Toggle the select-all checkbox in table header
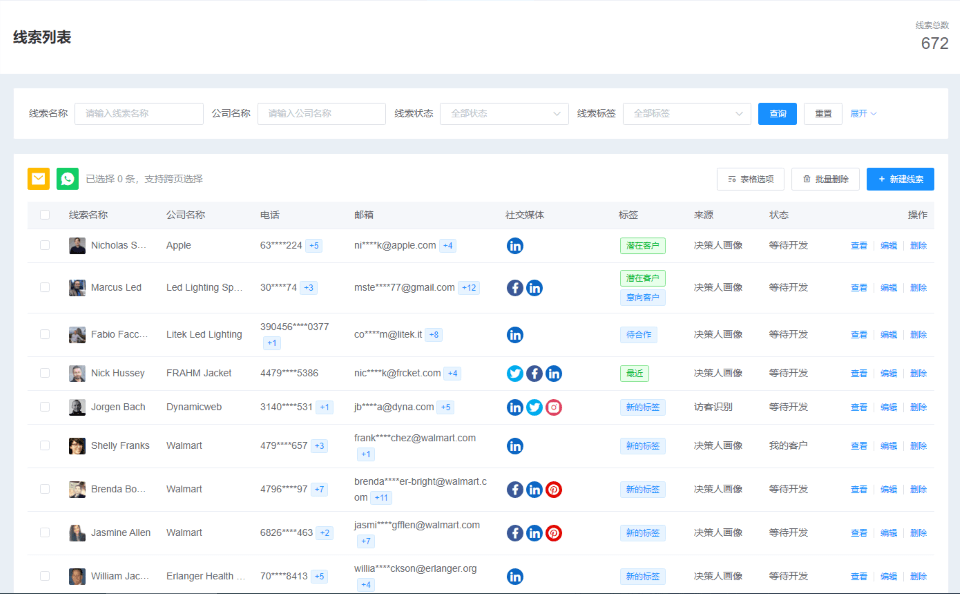 tap(45, 215)
